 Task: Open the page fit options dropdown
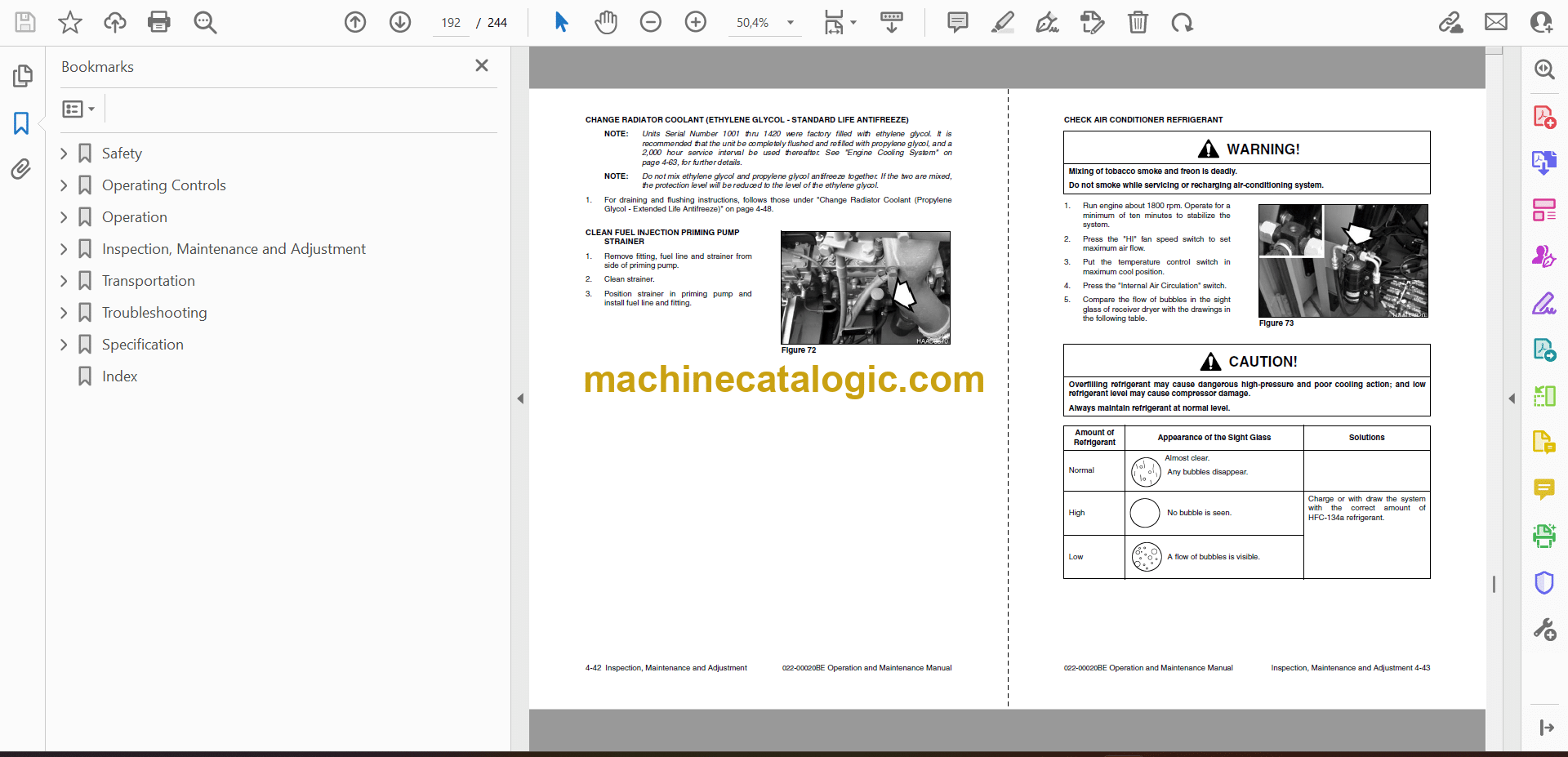[x=840, y=22]
